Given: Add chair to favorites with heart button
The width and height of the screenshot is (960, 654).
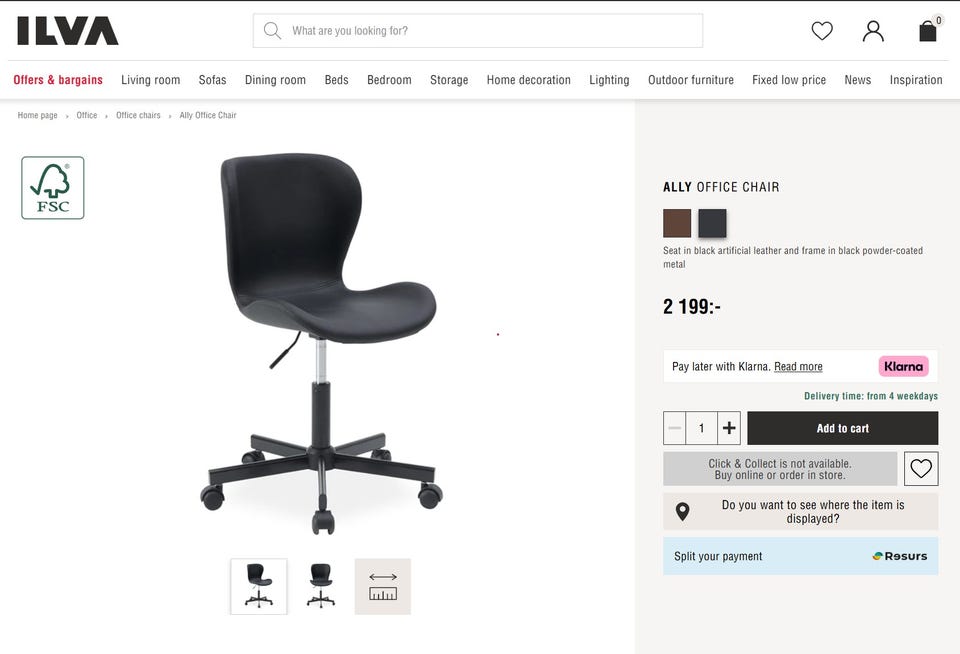Looking at the screenshot, I should click(x=921, y=468).
